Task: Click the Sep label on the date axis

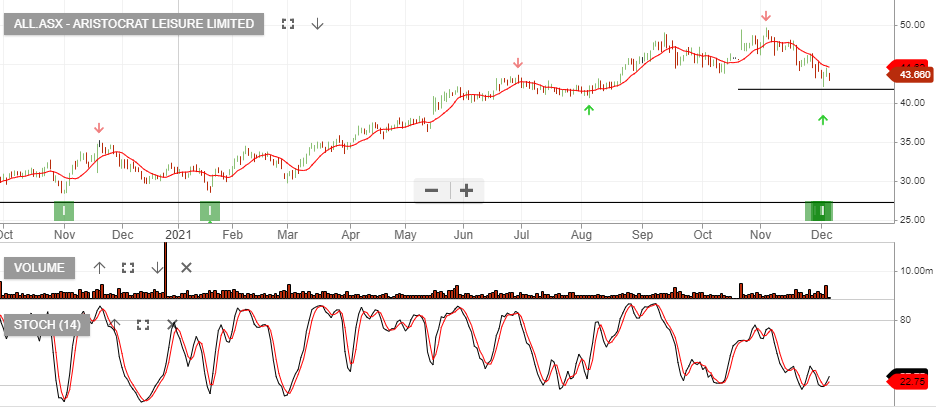Action: pos(644,235)
